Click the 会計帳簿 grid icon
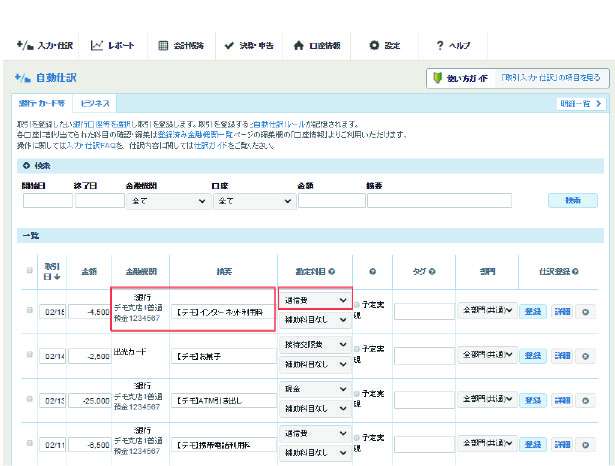Viewport: 615px width, 466px height. pyautogui.click(x=163, y=46)
